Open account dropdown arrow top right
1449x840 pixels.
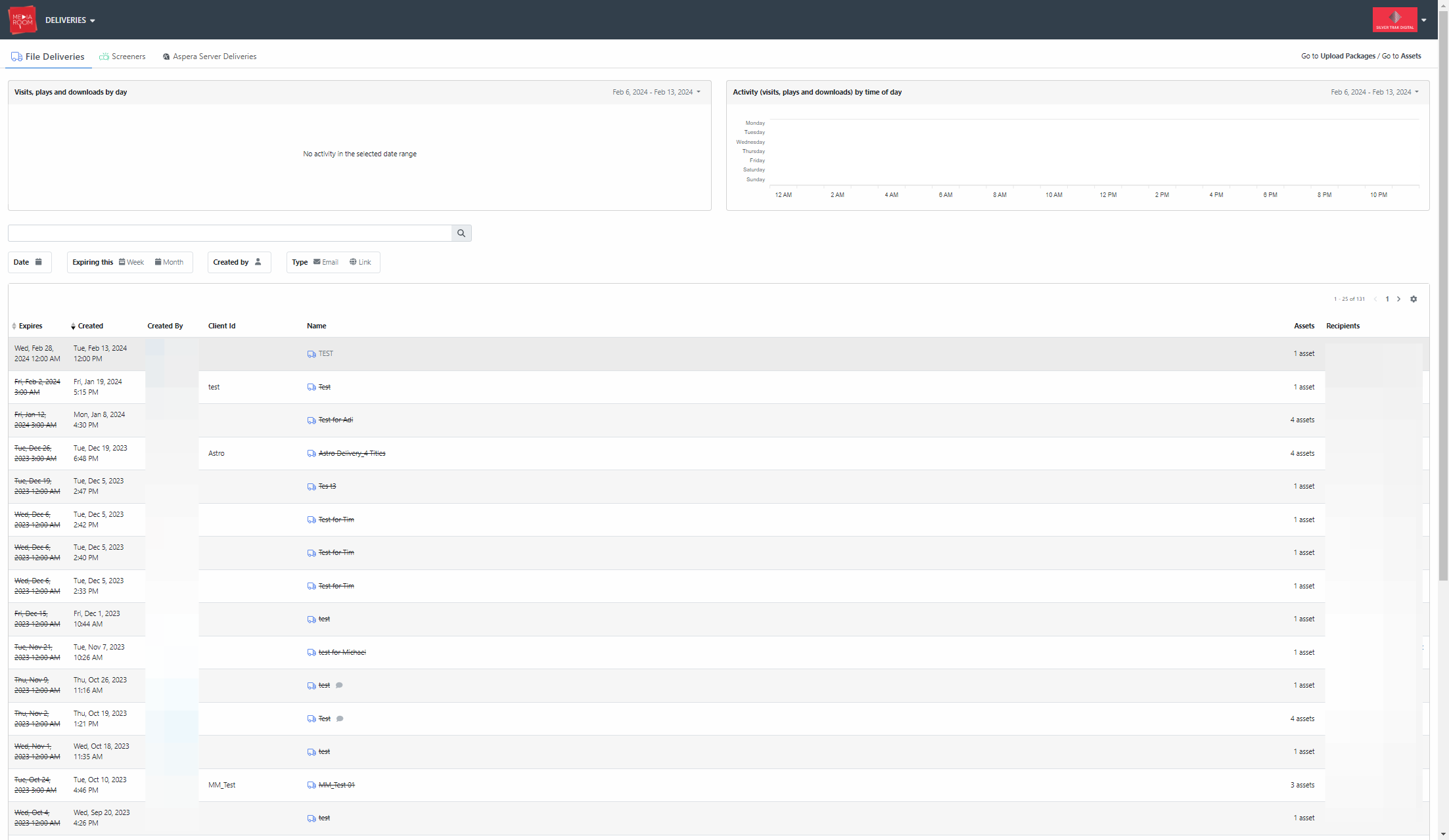click(x=1424, y=20)
